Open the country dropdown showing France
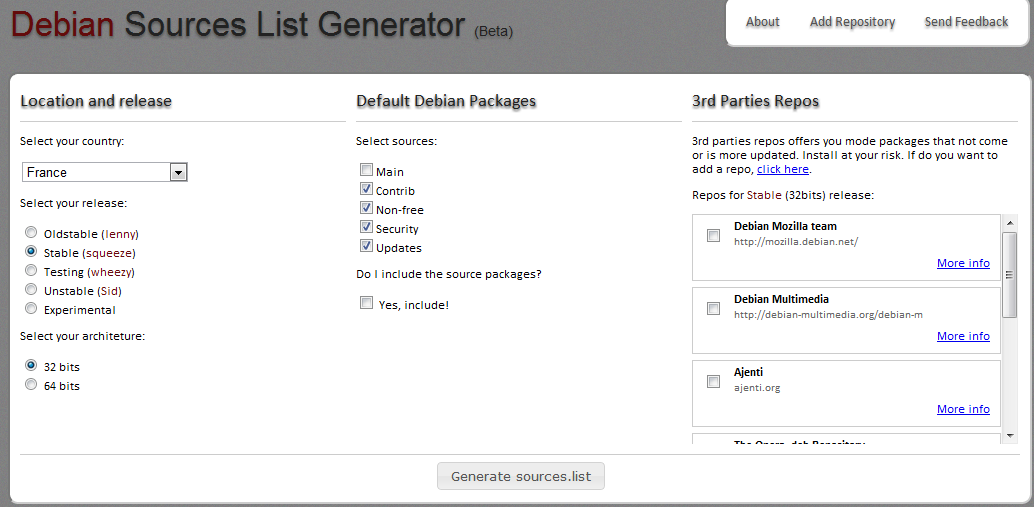1034x507 pixels. pos(105,173)
